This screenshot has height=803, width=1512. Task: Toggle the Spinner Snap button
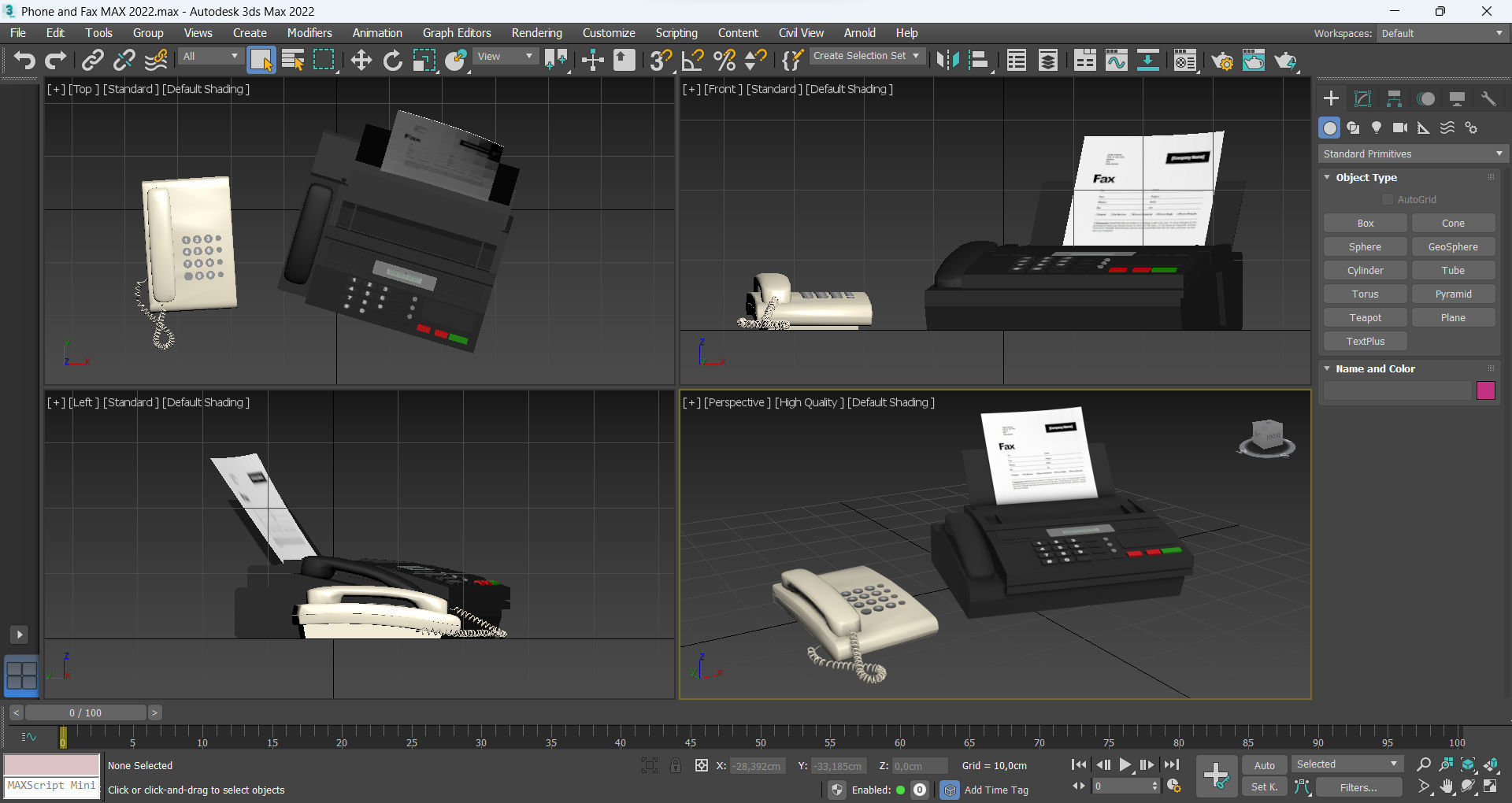[x=756, y=60]
